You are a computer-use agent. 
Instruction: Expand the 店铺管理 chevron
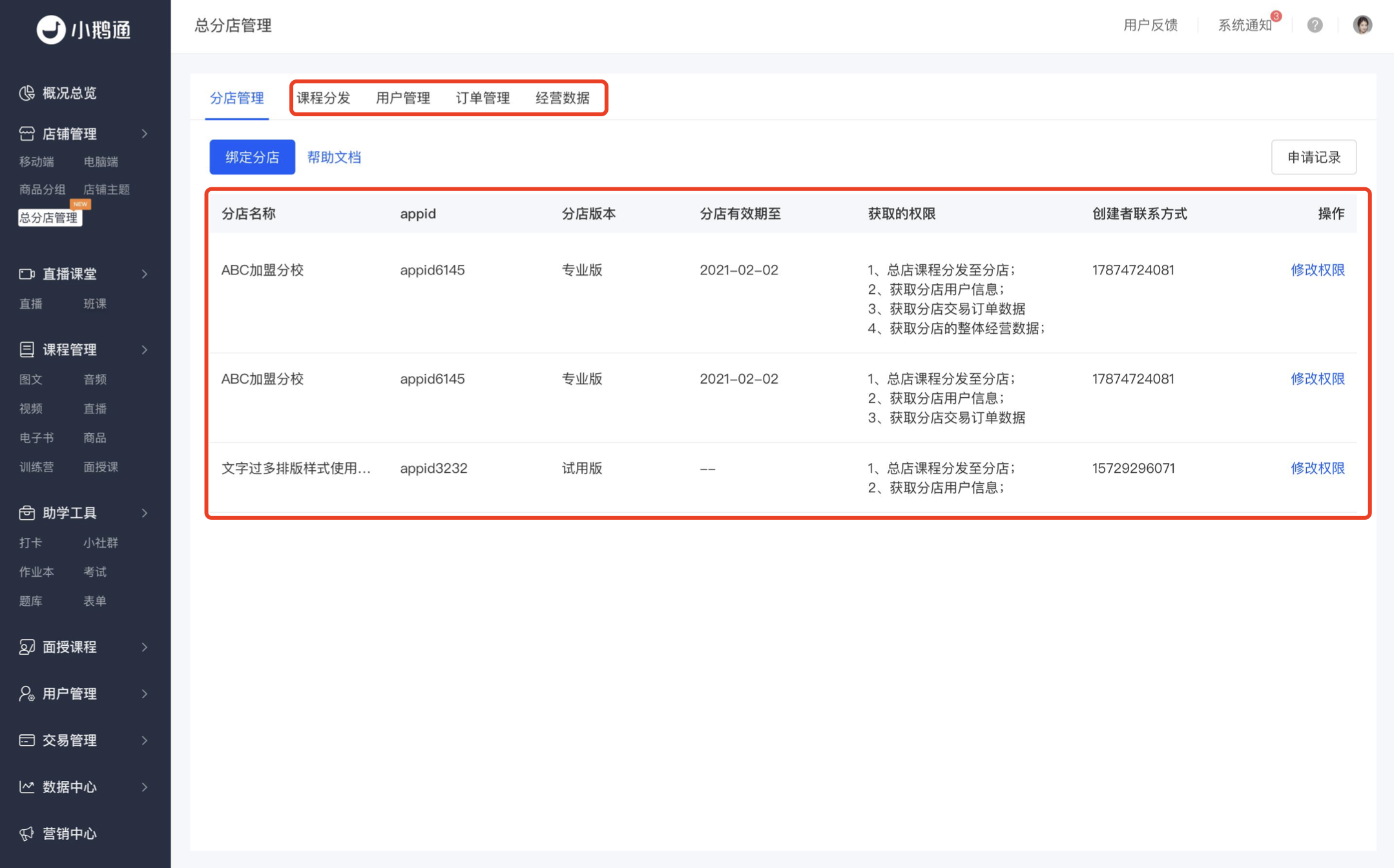click(145, 134)
